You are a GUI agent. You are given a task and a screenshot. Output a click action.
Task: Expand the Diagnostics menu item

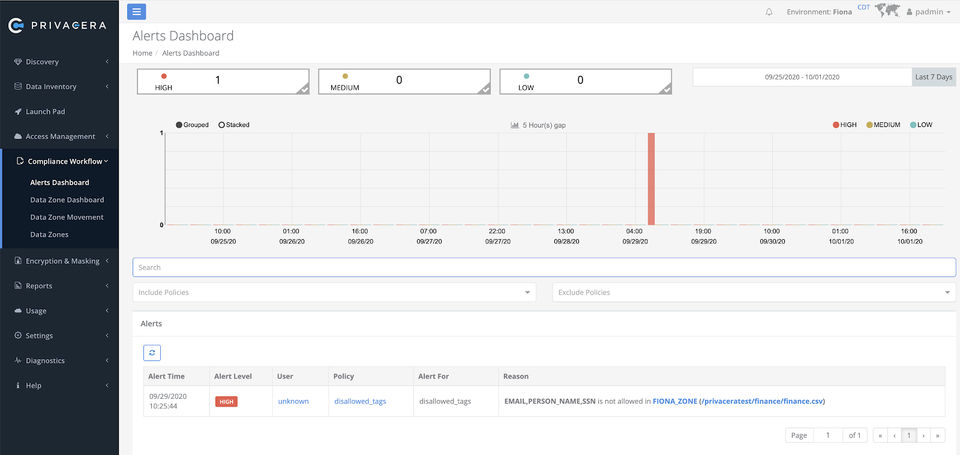point(59,361)
